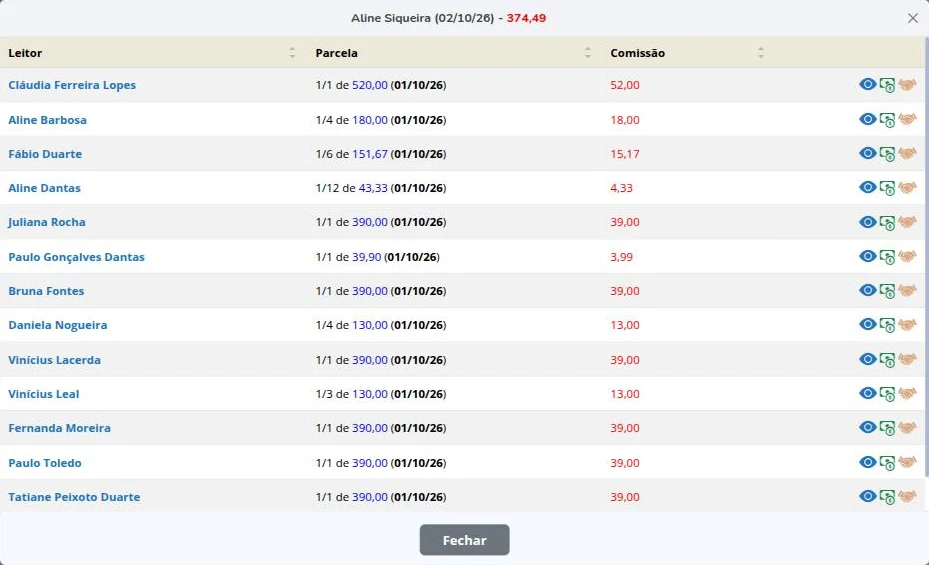Open Juliana Rocha reader link
This screenshot has width=929, height=565.
pyautogui.click(x=46, y=222)
